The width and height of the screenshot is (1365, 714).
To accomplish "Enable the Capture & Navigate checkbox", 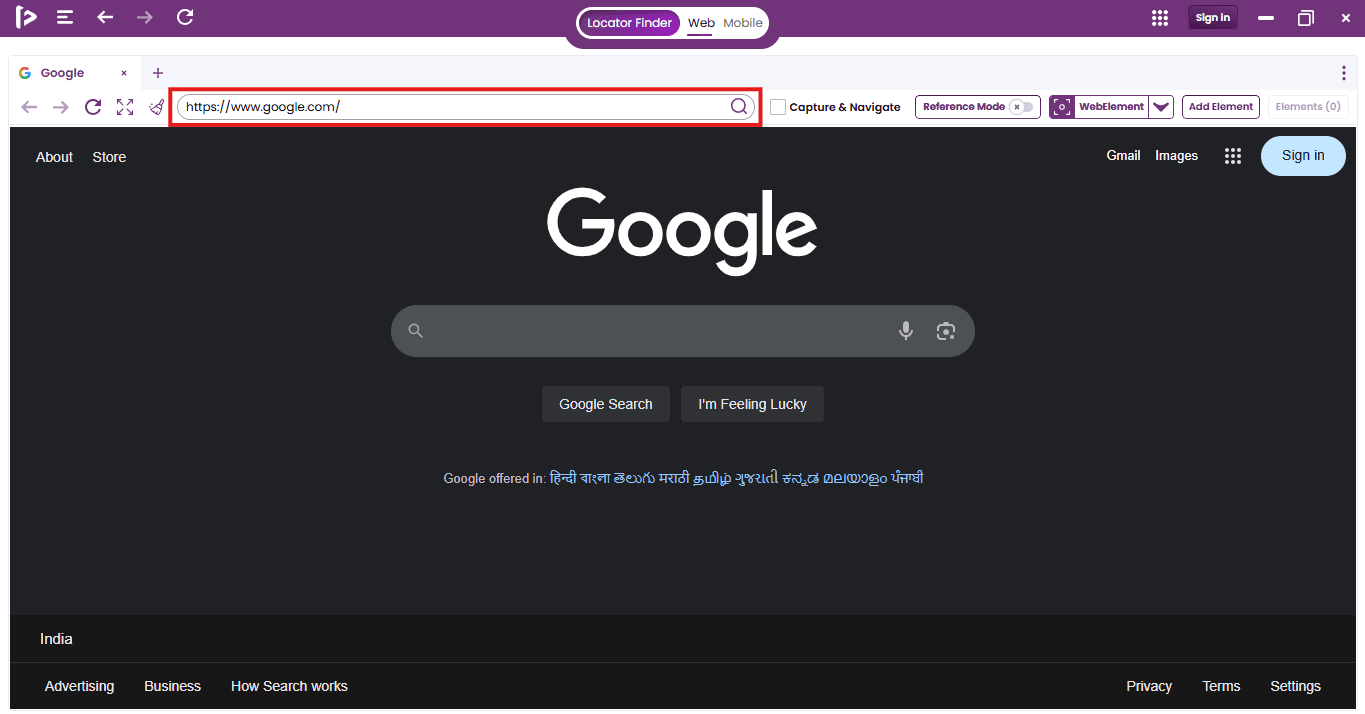I will tap(778, 107).
